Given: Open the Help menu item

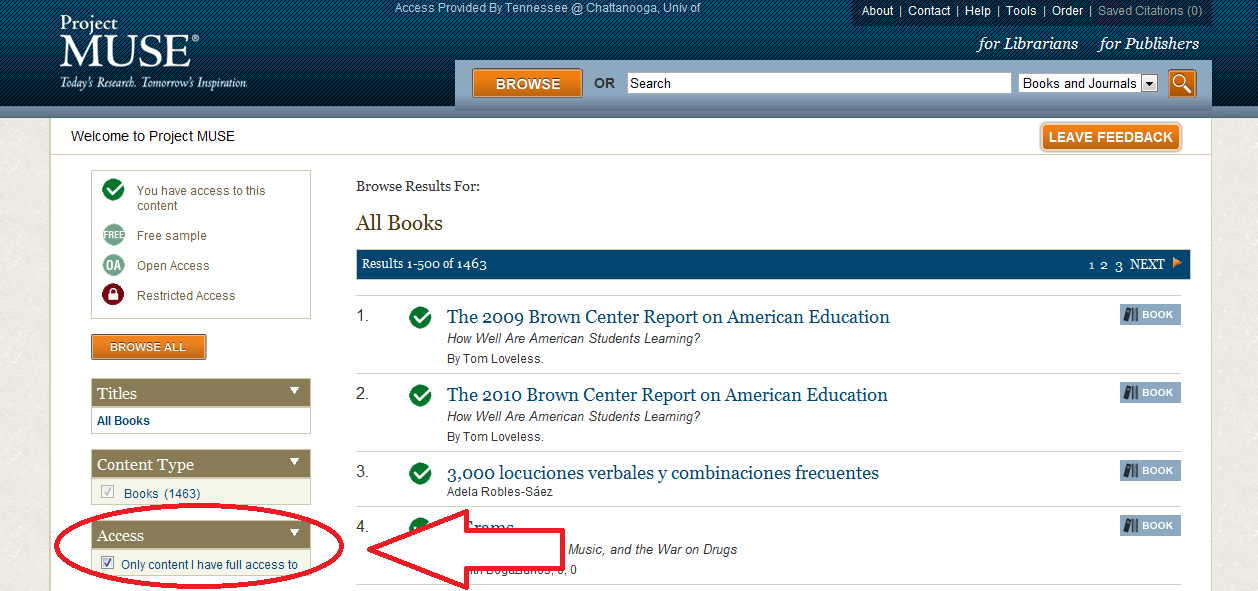Looking at the screenshot, I should [977, 11].
